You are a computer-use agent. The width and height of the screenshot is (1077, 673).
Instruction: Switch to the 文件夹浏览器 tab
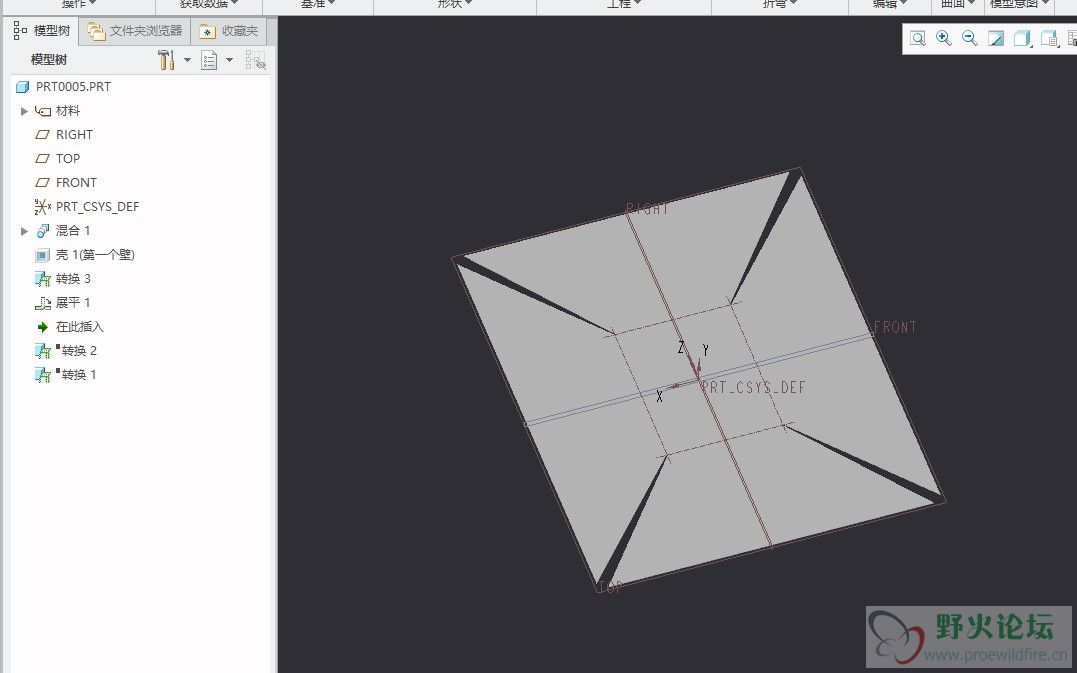coord(135,32)
